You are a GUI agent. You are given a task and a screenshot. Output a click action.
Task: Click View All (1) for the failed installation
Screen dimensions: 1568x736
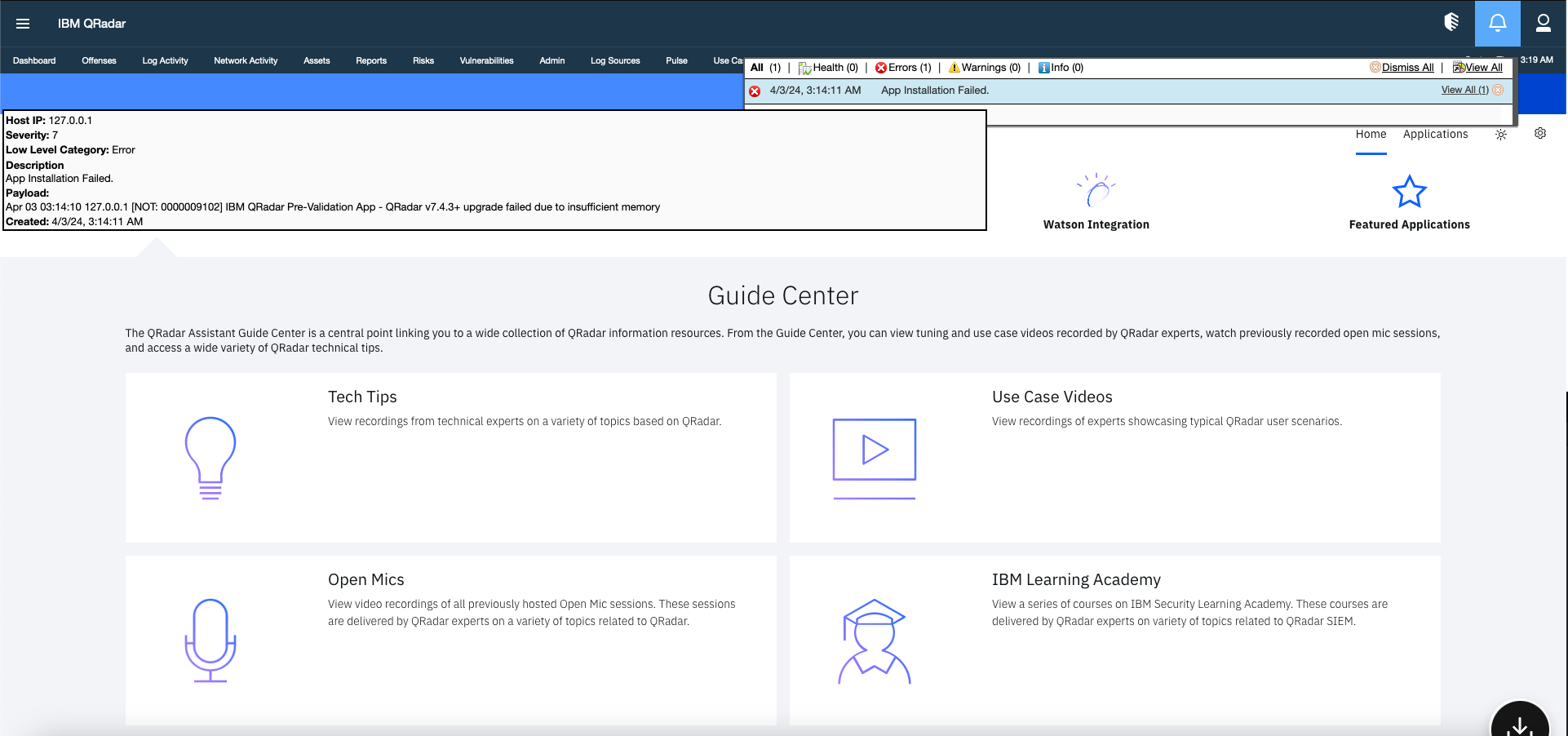pos(1464,90)
